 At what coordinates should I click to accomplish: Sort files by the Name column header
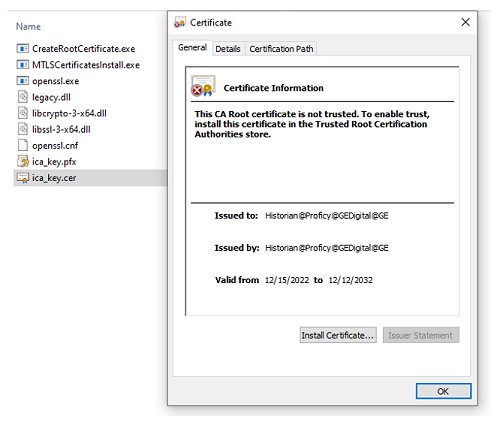pyautogui.click(x=28, y=27)
